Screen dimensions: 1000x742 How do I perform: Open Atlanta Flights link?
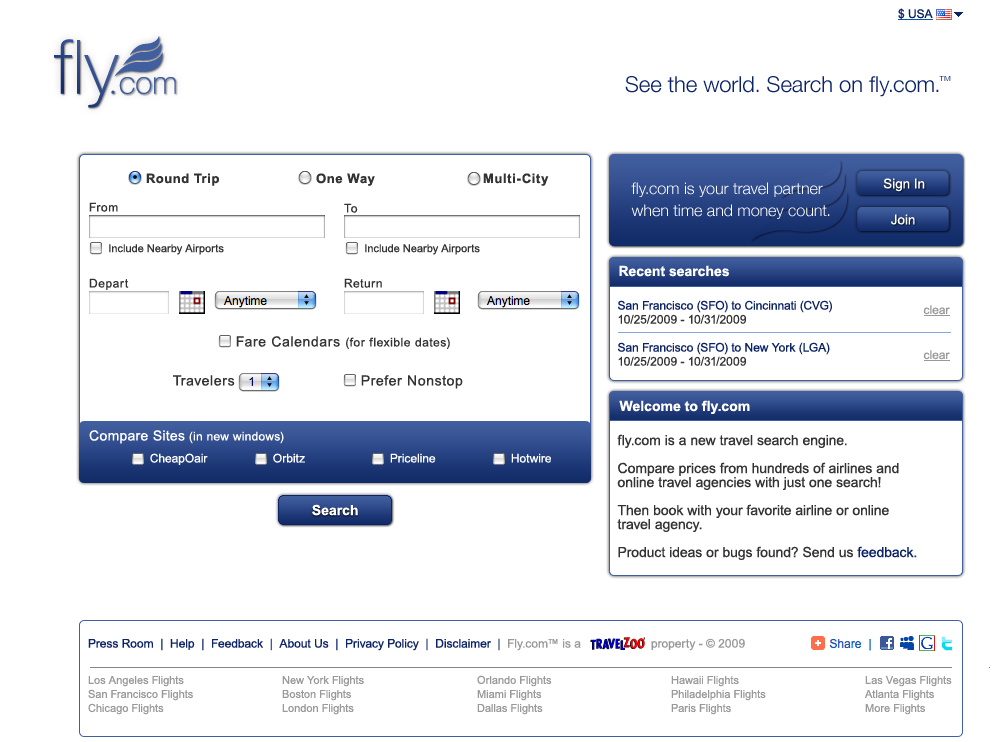tap(899, 694)
